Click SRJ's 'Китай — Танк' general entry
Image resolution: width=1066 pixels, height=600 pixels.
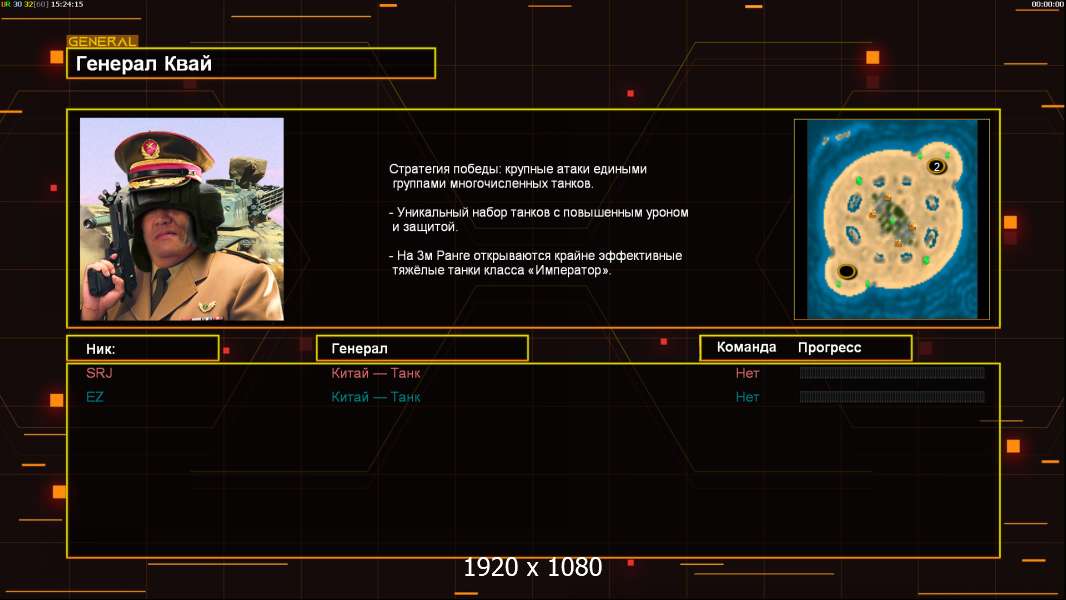point(375,373)
